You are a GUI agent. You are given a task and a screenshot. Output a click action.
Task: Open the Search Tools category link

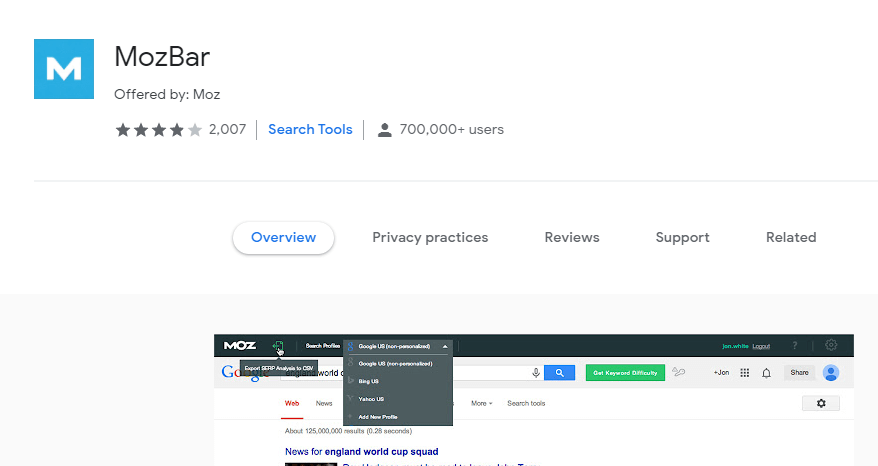(x=310, y=129)
